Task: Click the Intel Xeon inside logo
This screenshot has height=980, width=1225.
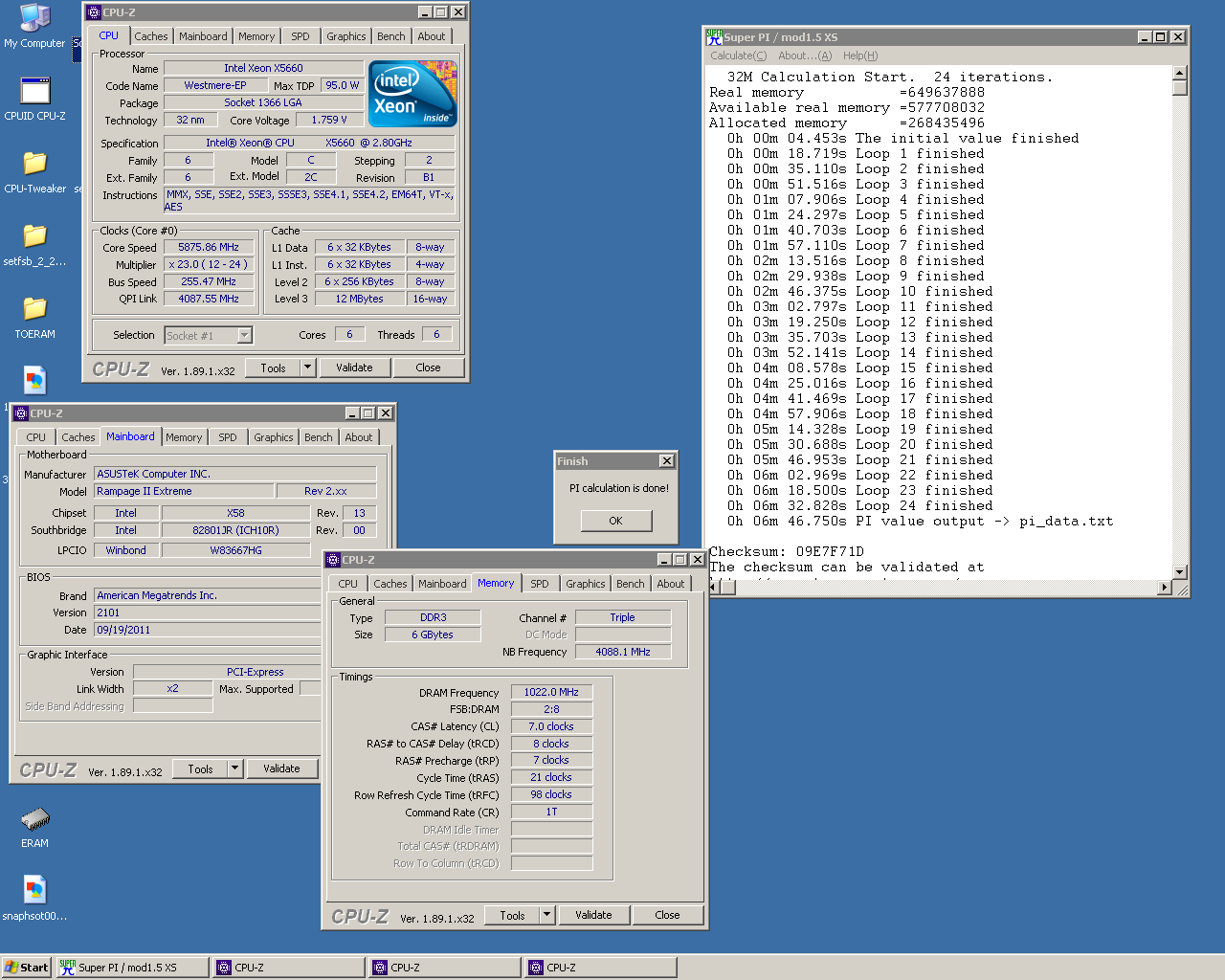Action: click(x=412, y=94)
